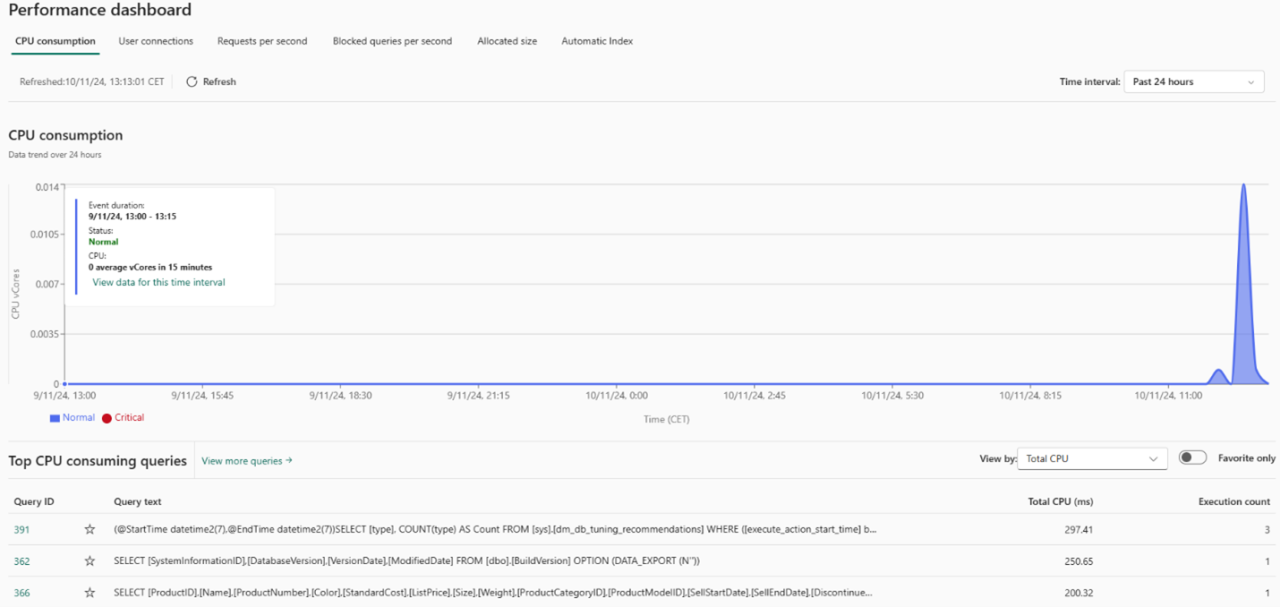1280x607 pixels.
Task: Click the star to favorite query 362
Action: coord(89,561)
